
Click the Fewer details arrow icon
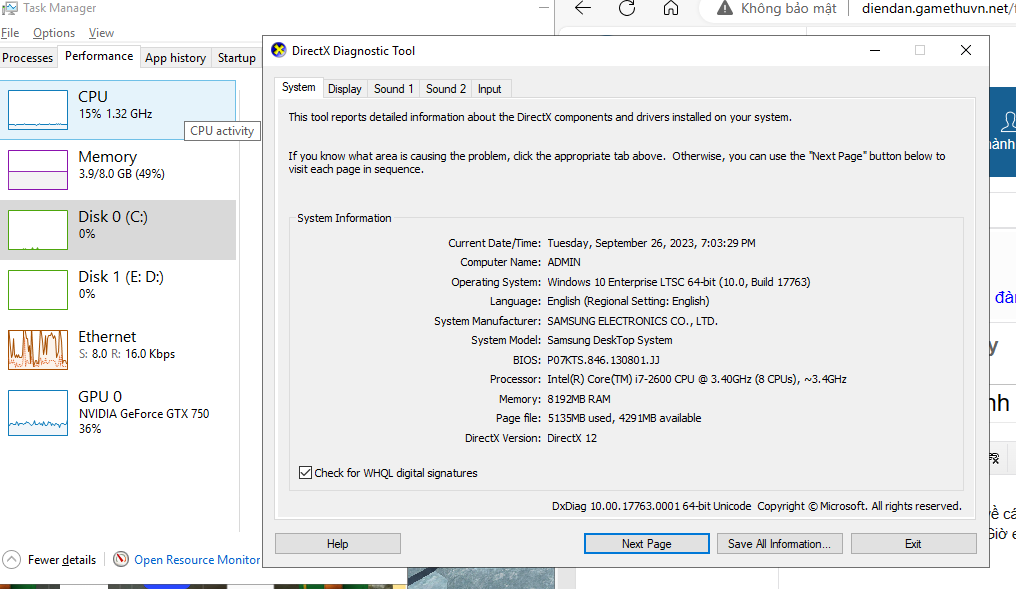(12, 560)
